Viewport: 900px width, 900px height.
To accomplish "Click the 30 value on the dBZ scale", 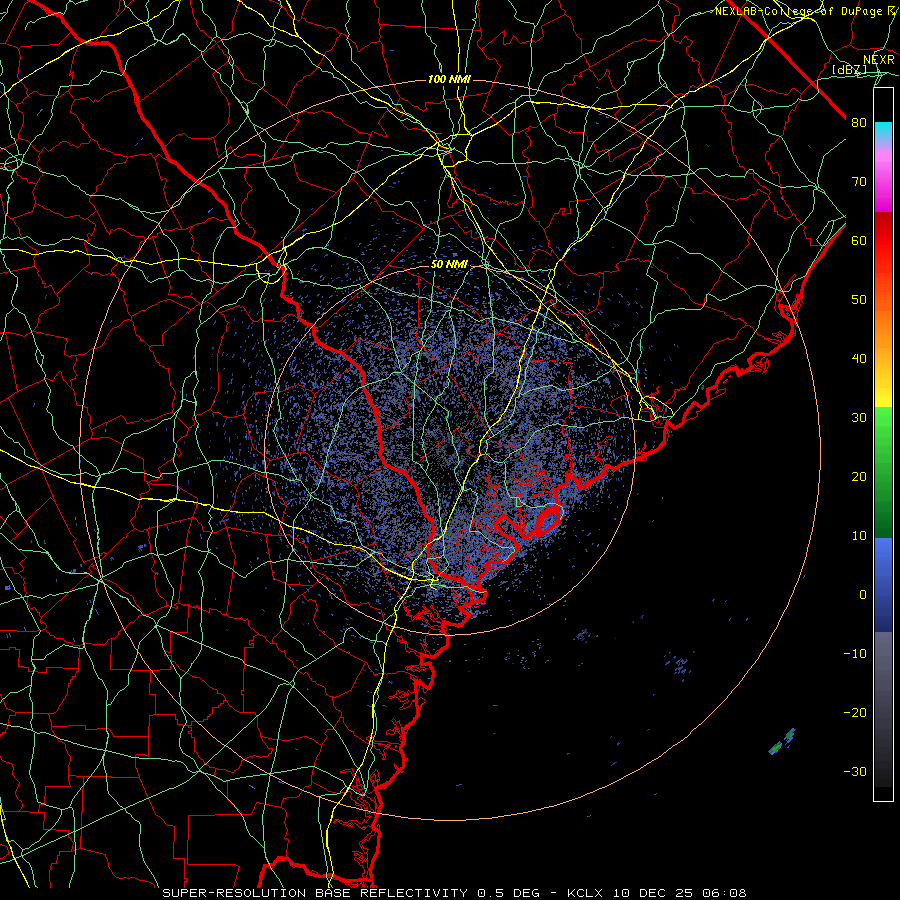I will [x=859, y=418].
